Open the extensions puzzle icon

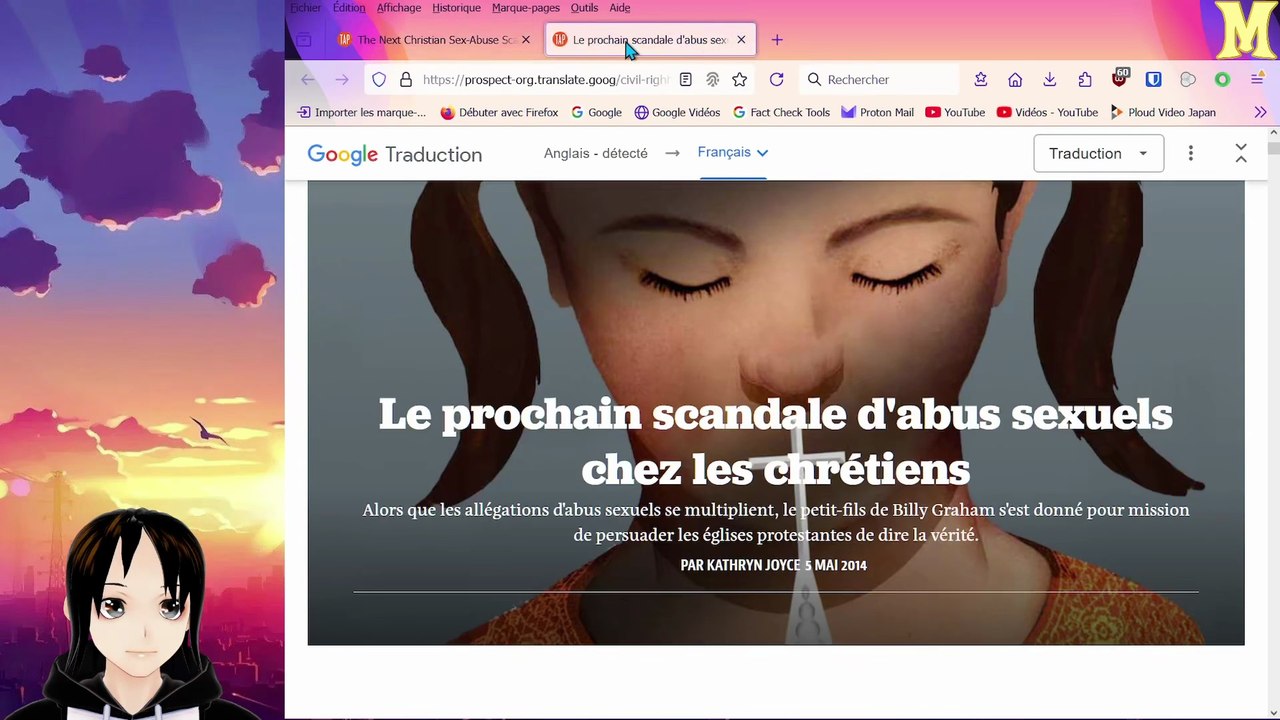pyautogui.click(x=1085, y=79)
